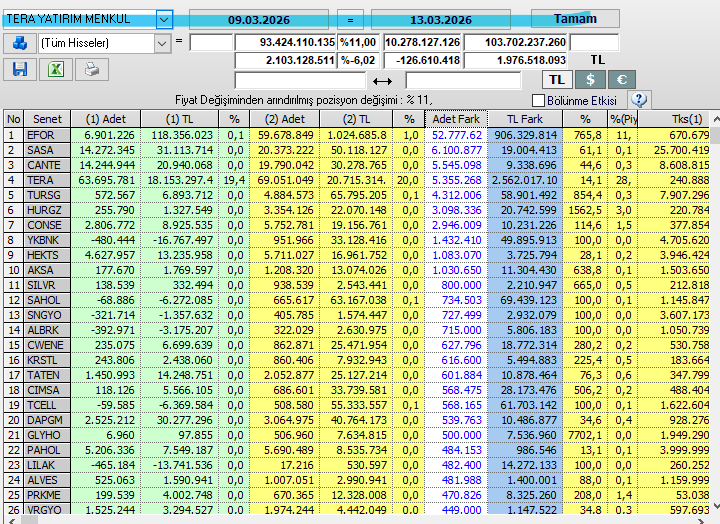Click the blue cubes group icon button
The height and width of the screenshot is (524, 720).
[x=20, y=43]
